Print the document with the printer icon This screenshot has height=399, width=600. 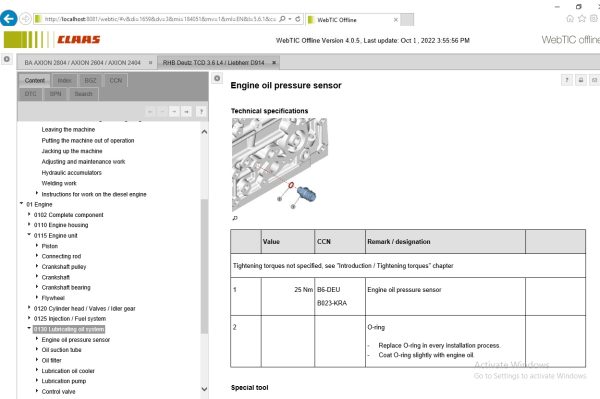pyautogui.click(x=580, y=80)
